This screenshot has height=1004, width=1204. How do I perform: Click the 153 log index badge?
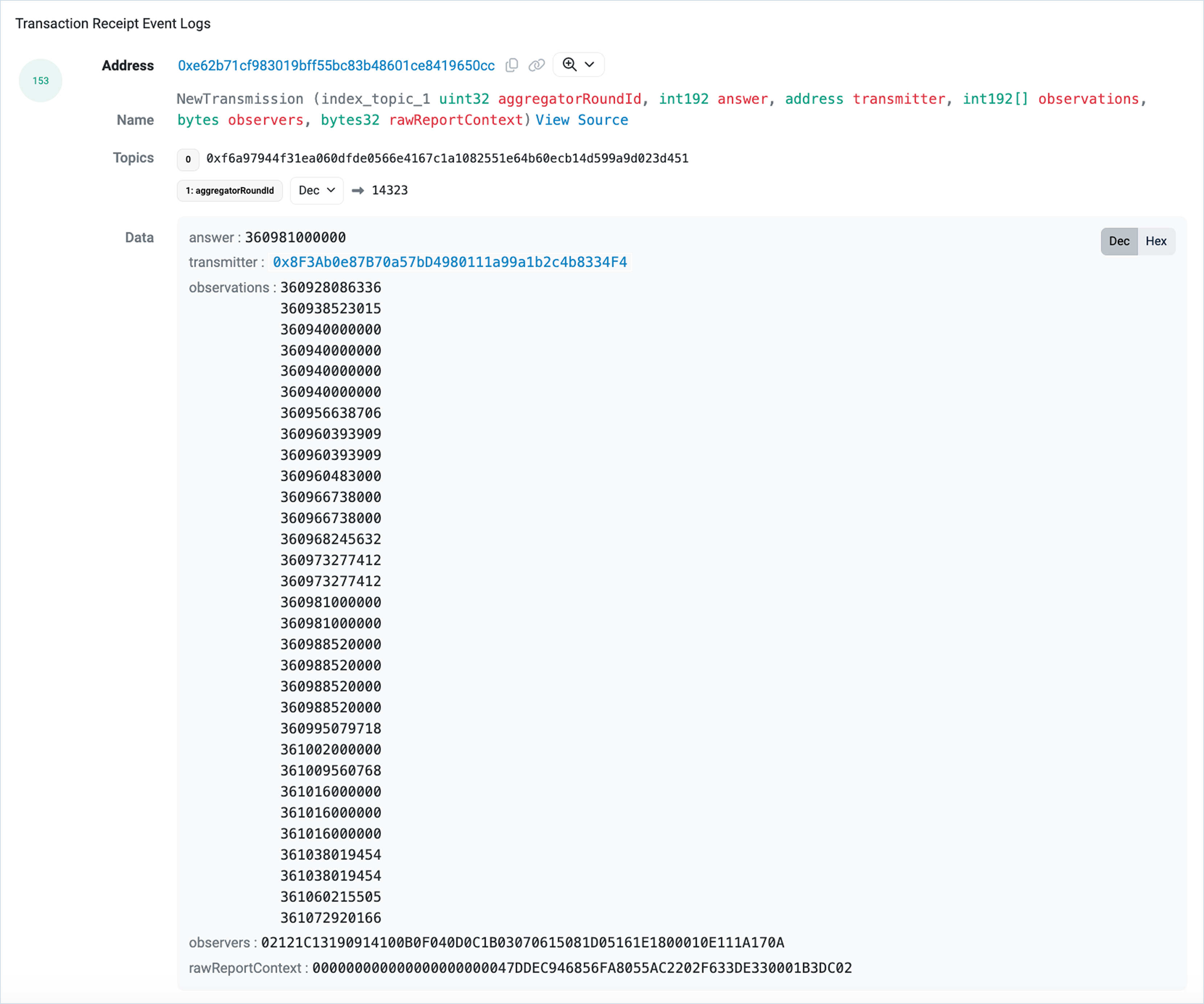pos(40,81)
